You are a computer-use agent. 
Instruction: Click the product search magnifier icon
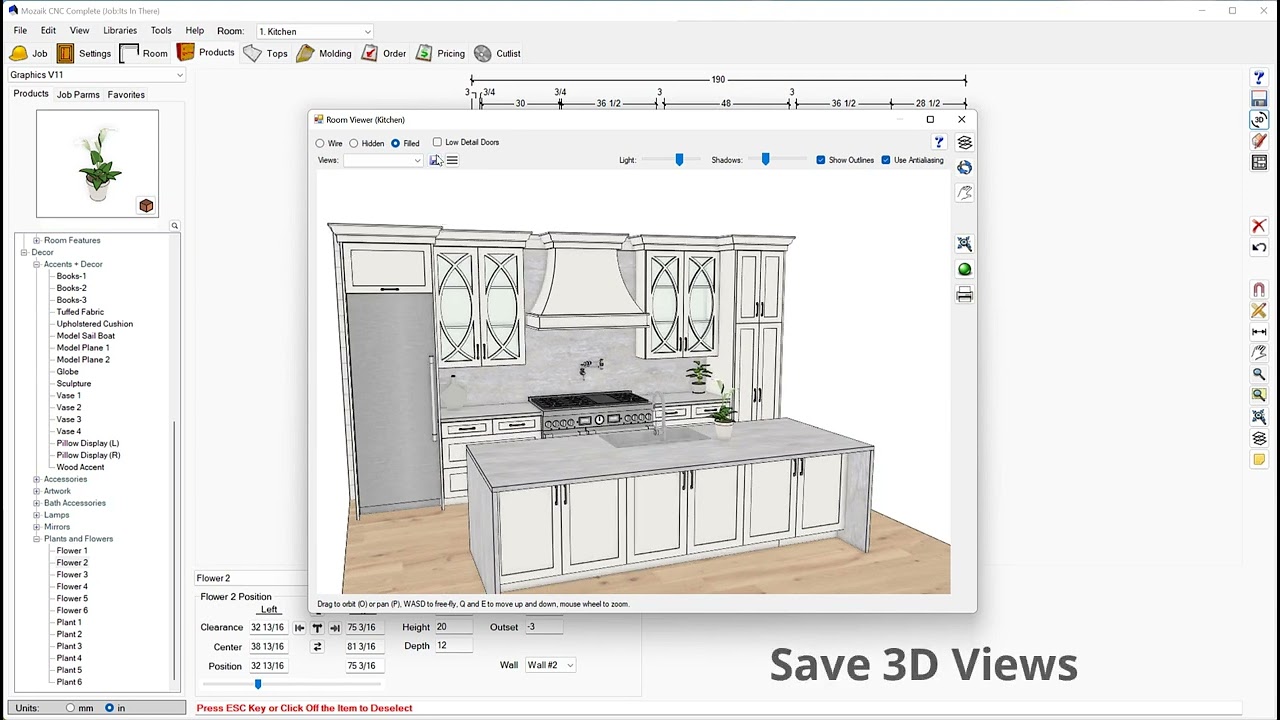click(174, 226)
